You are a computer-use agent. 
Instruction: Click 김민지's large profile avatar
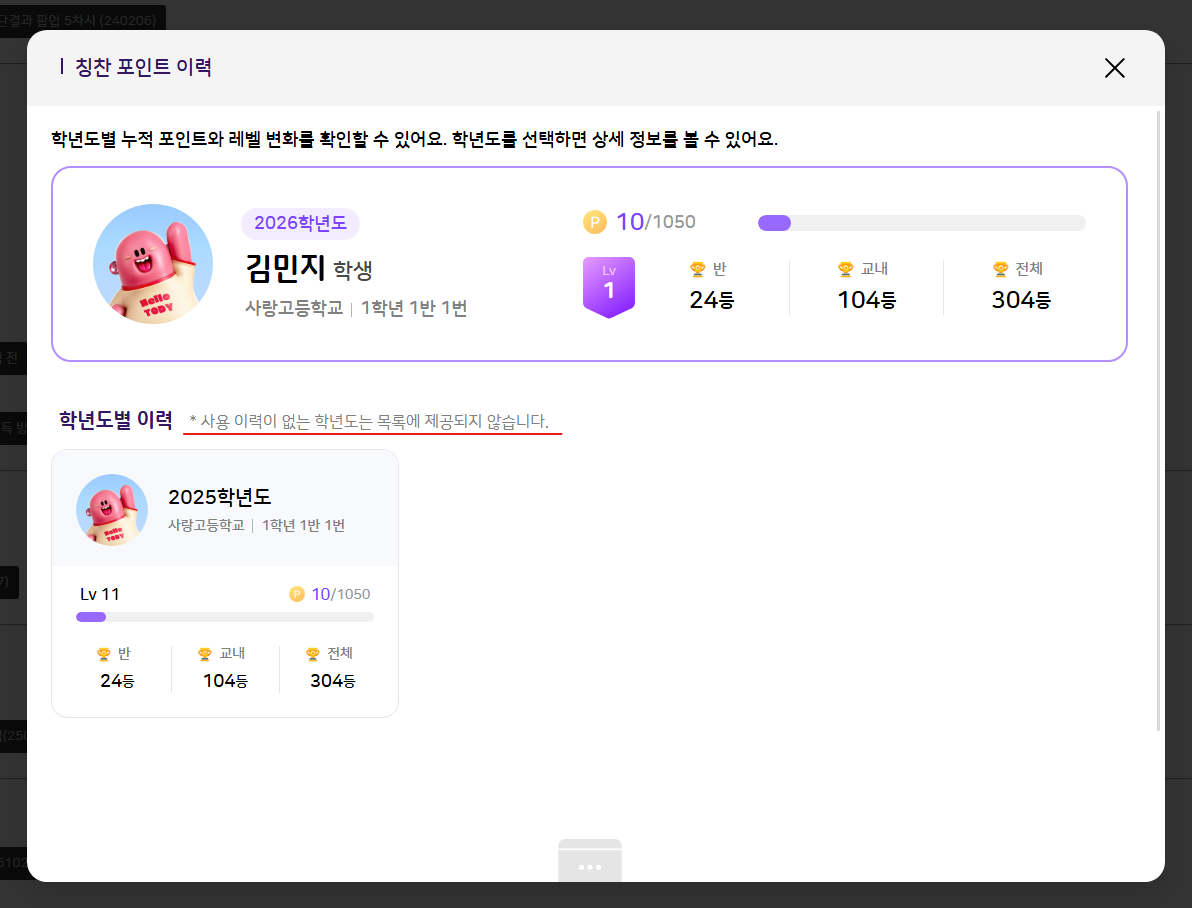coord(153,264)
